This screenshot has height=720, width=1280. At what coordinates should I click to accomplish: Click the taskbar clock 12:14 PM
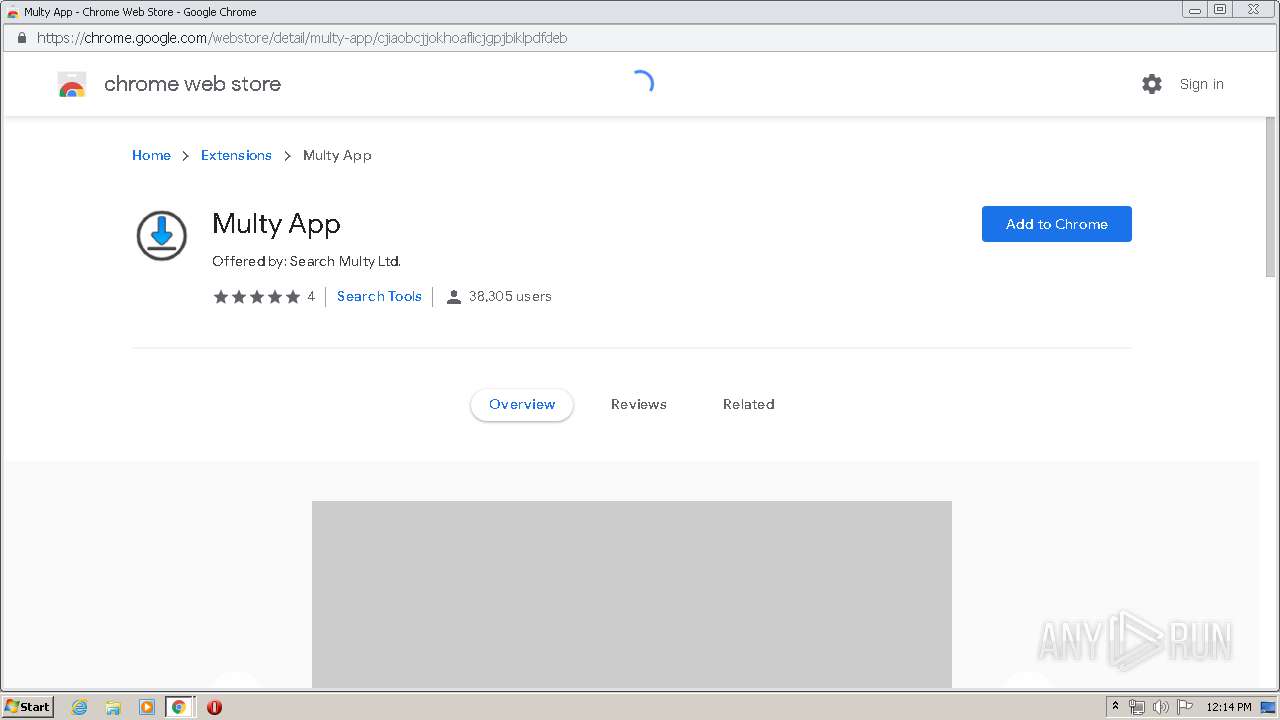1229,707
